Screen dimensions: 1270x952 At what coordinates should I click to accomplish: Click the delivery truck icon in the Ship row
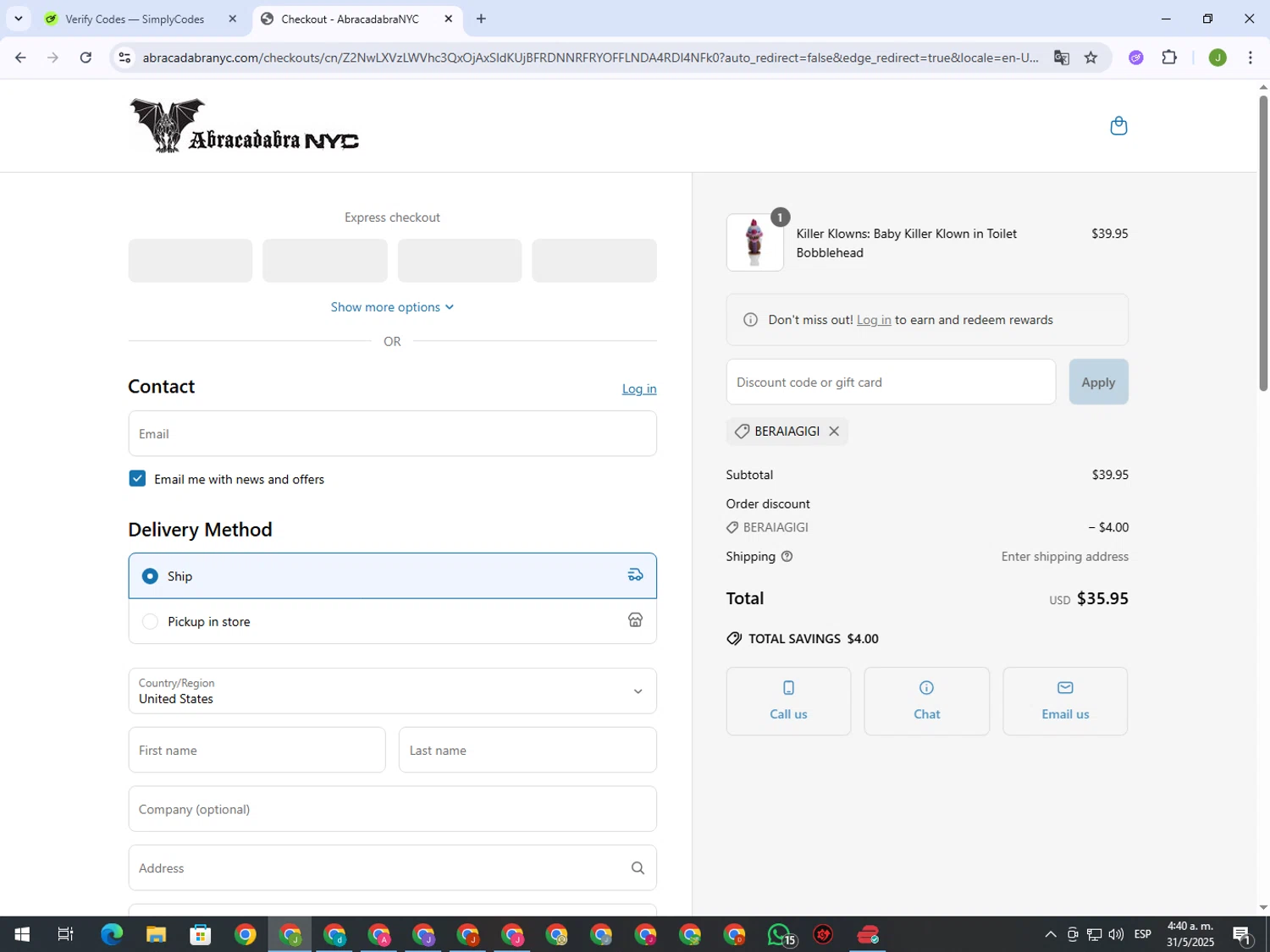(635, 575)
